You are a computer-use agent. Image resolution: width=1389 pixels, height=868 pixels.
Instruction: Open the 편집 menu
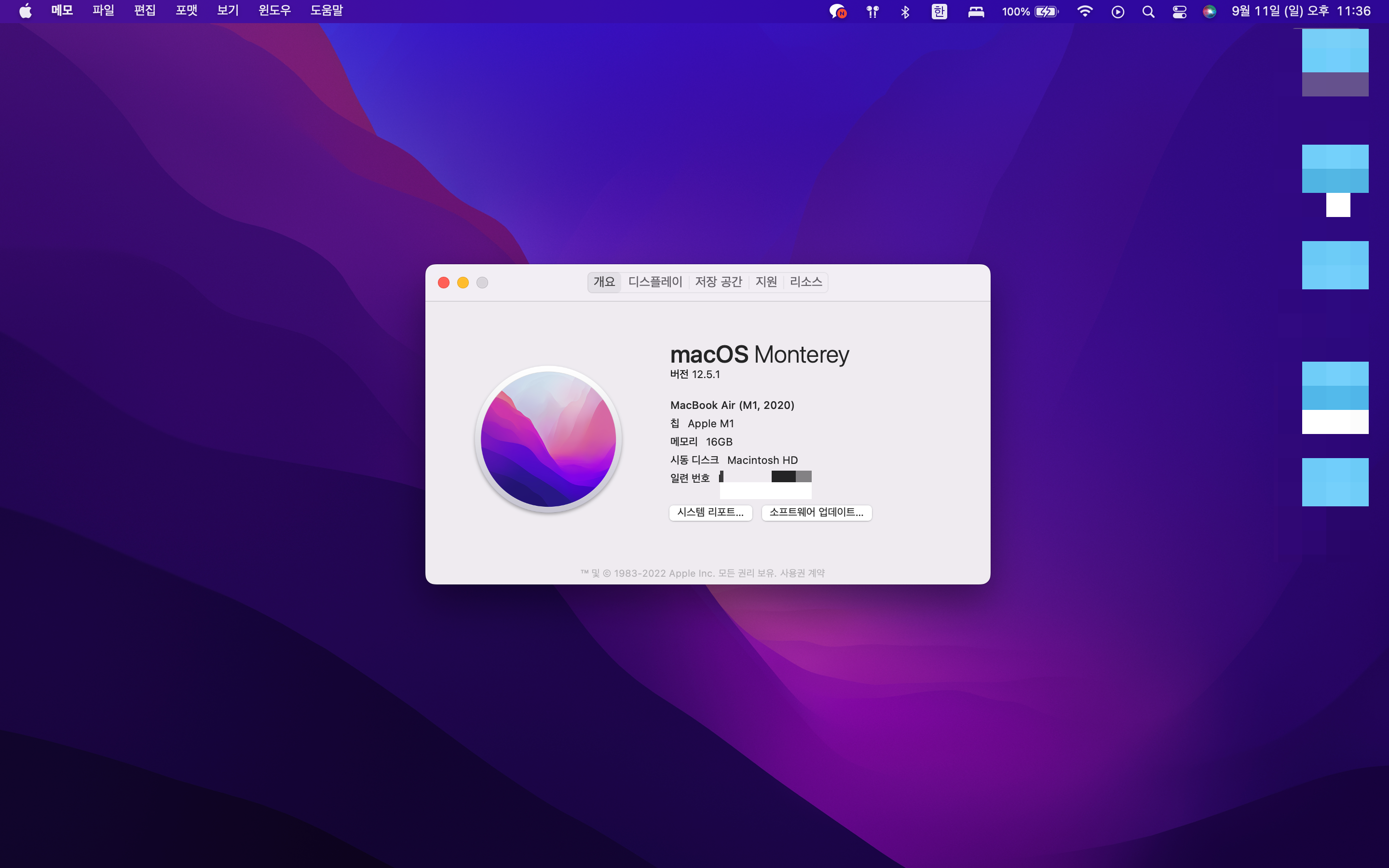point(145,11)
